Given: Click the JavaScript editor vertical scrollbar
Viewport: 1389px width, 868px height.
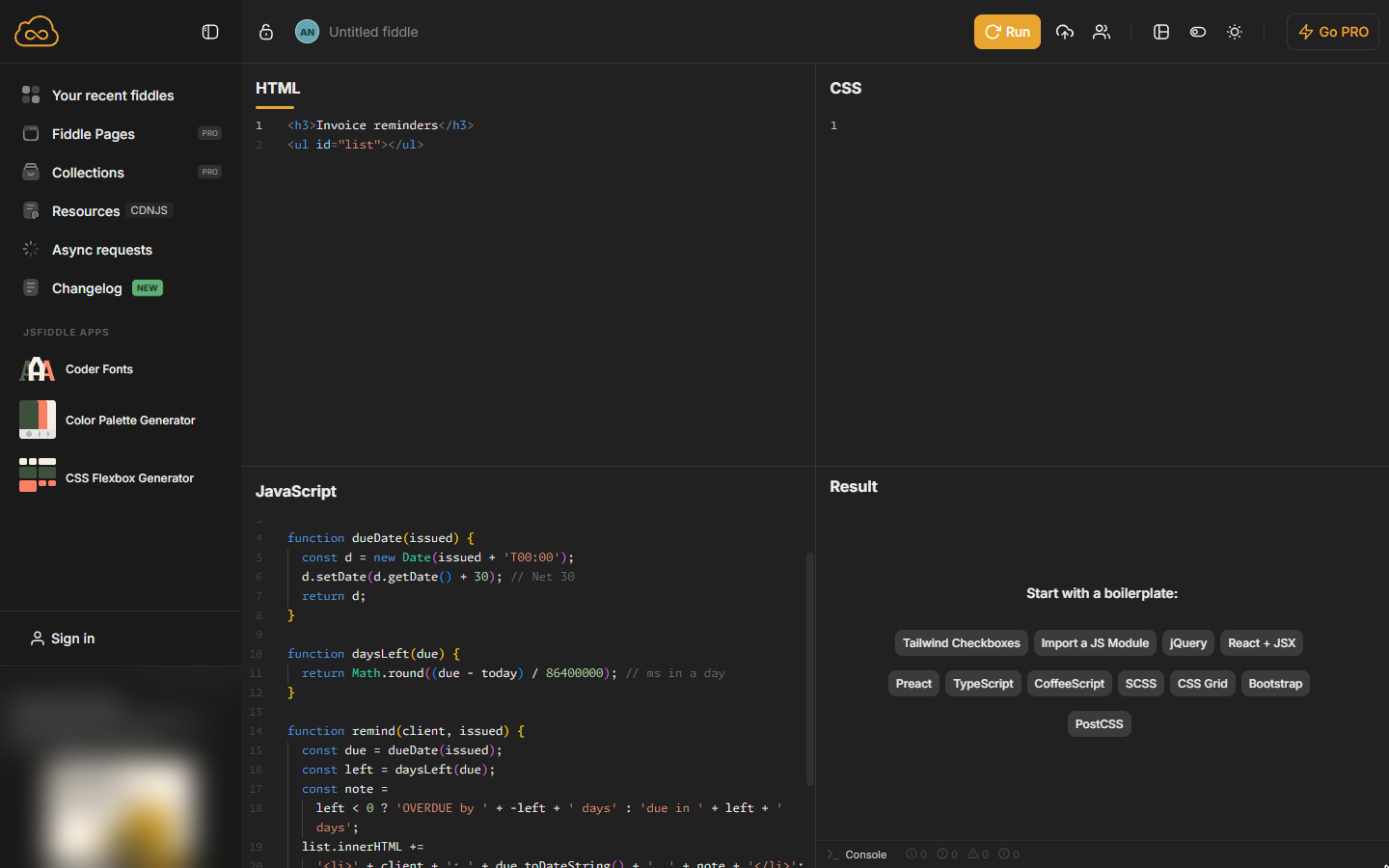Looking at the screenshot, I should click(x=810, y=668).
